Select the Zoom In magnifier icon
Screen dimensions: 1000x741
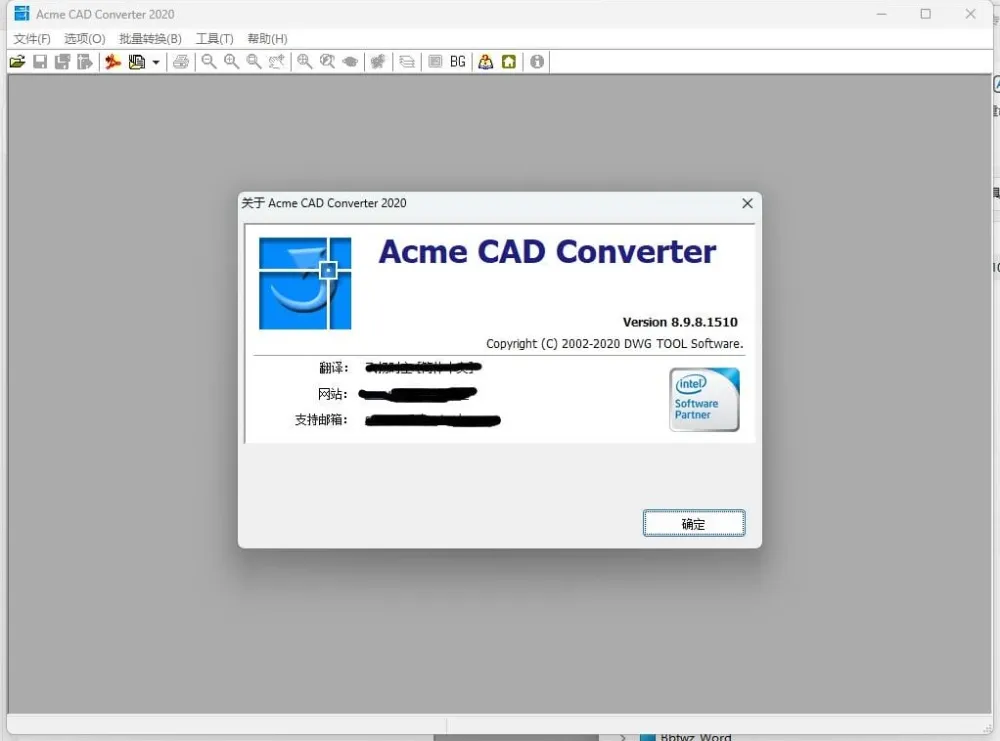pos(231,61)
